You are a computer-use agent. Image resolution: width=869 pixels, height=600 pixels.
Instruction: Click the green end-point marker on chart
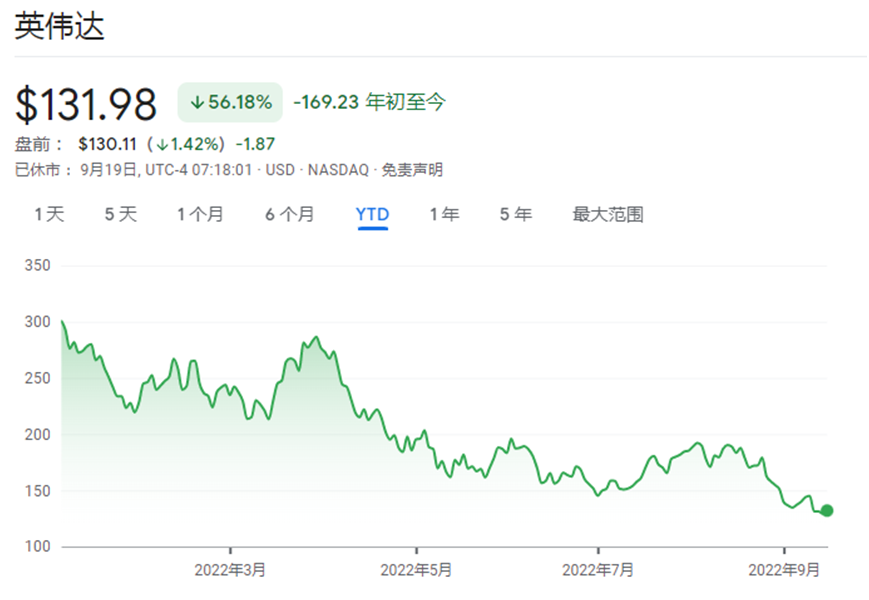tap(827, 511)
